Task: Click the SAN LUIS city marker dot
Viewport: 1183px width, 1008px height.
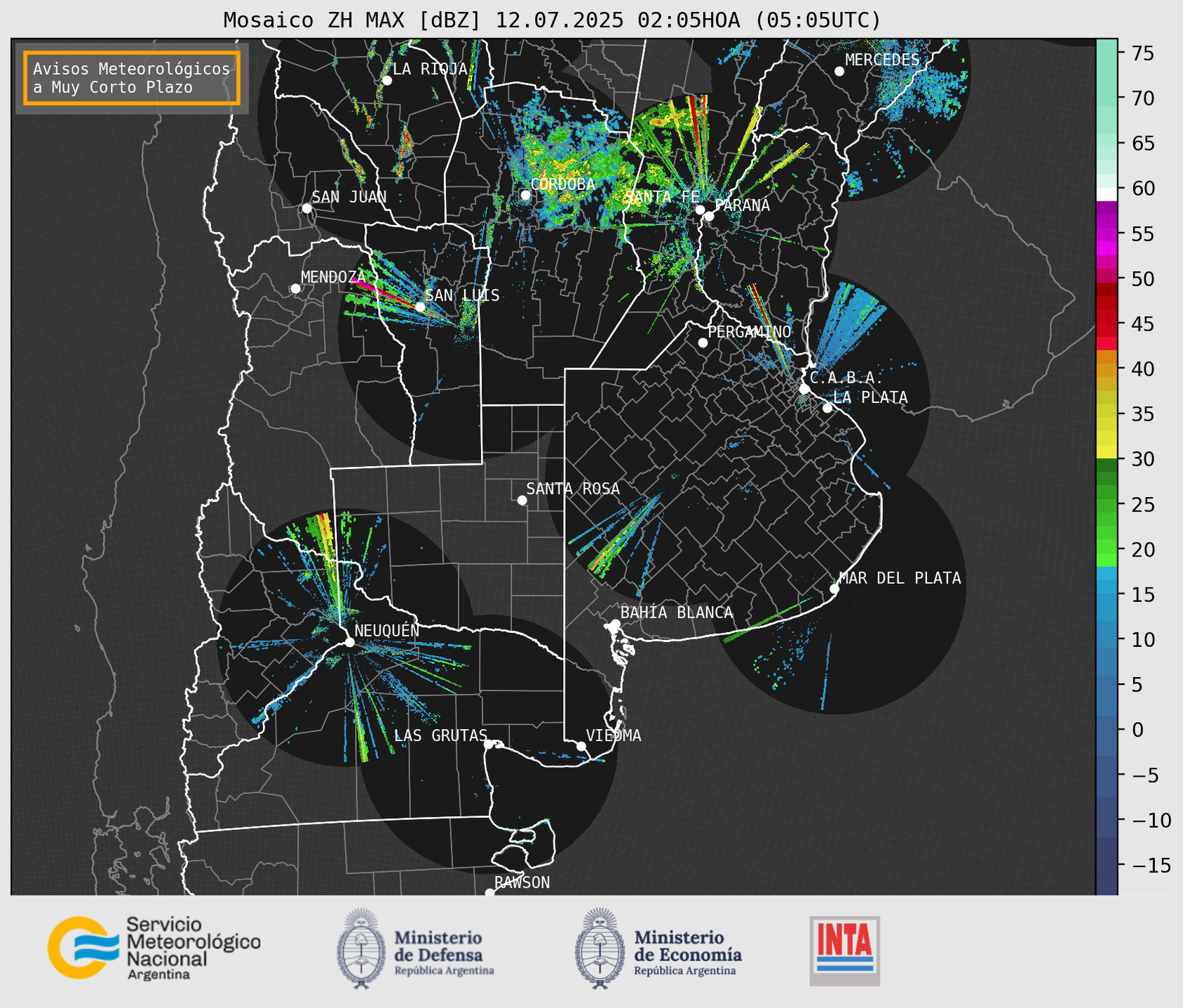Action: click(x=420, y=306)
